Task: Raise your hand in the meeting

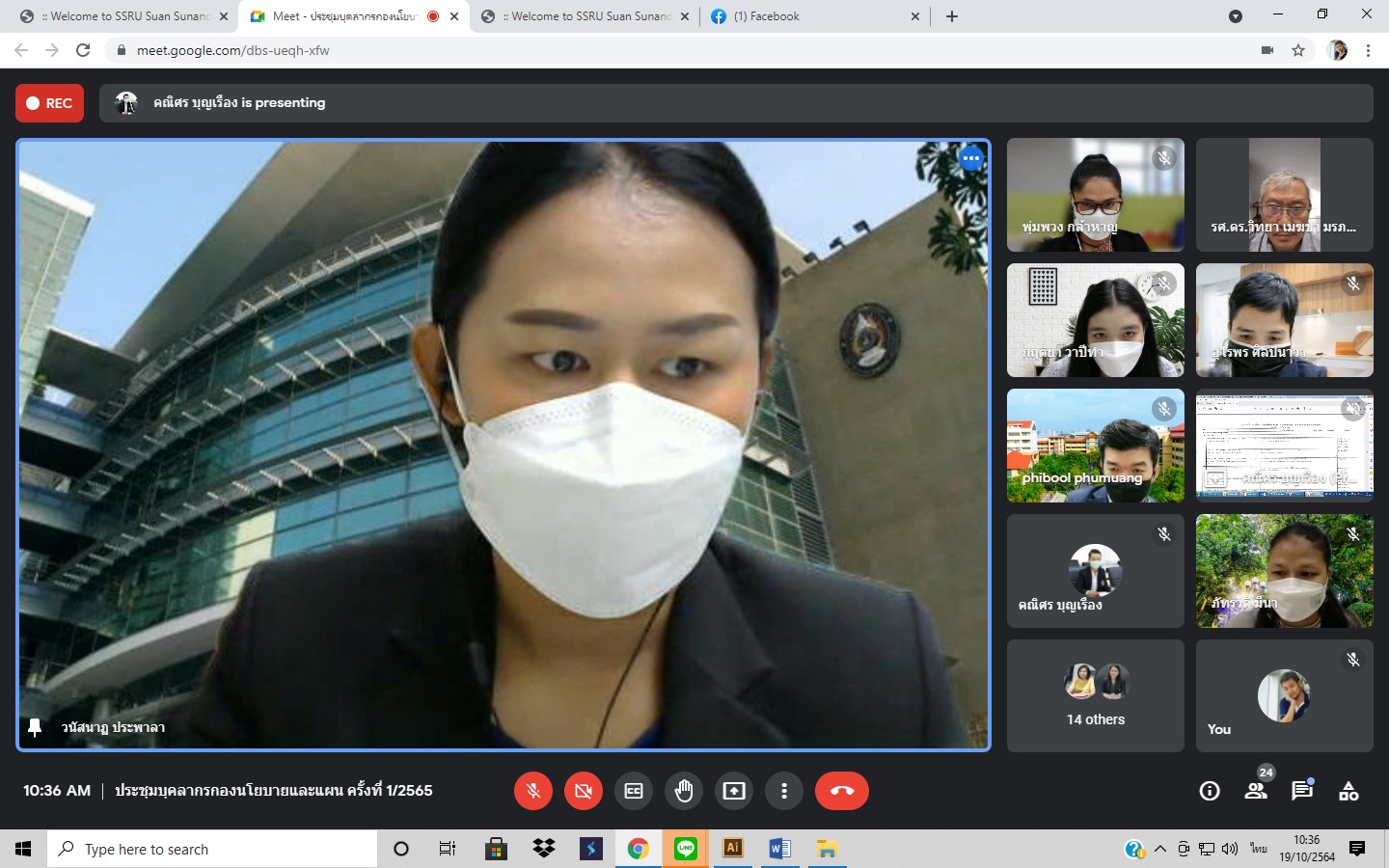Action: [x=684, y=791]
